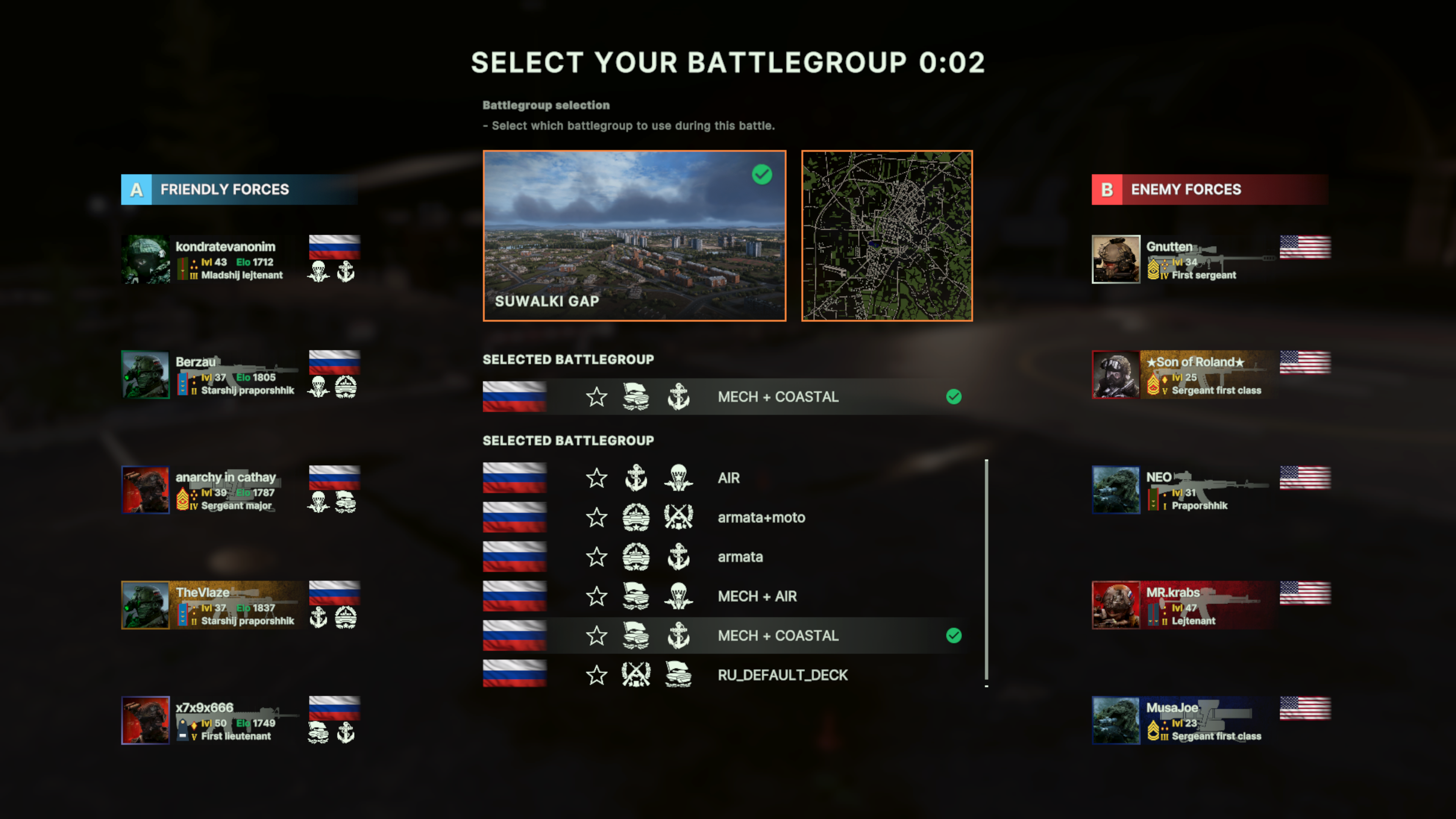
Task: Toggle the checkmark in the top MECH + COASTAL row
Action: [954, 397]
